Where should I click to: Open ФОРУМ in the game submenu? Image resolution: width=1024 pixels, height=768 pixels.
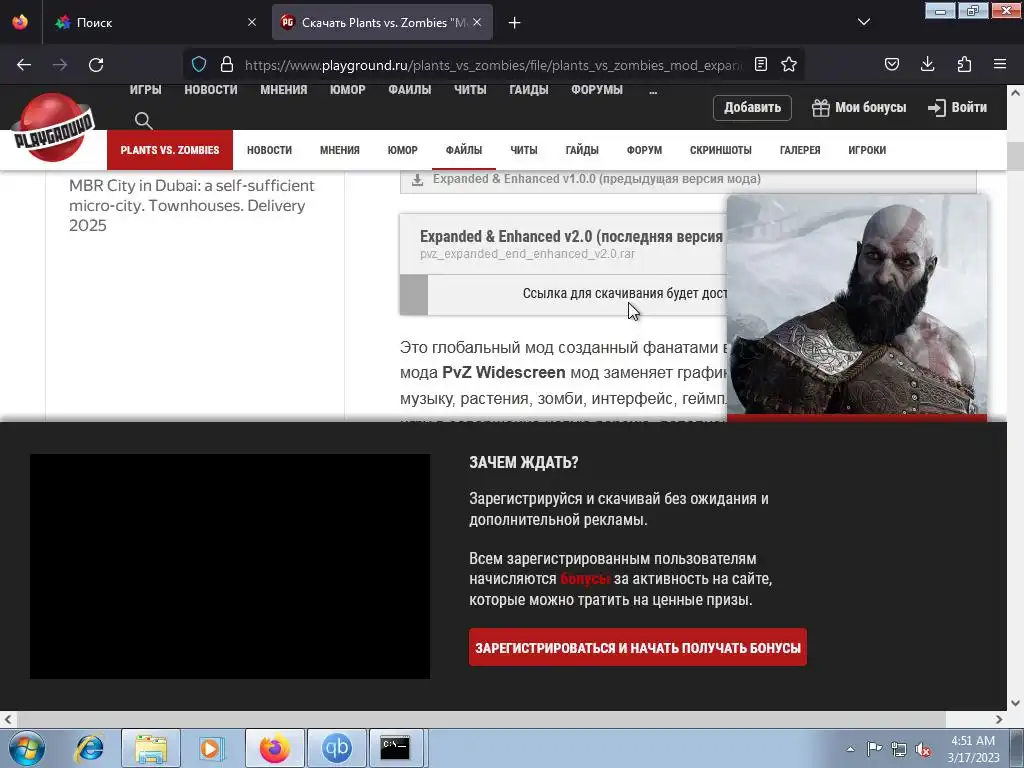645,150
